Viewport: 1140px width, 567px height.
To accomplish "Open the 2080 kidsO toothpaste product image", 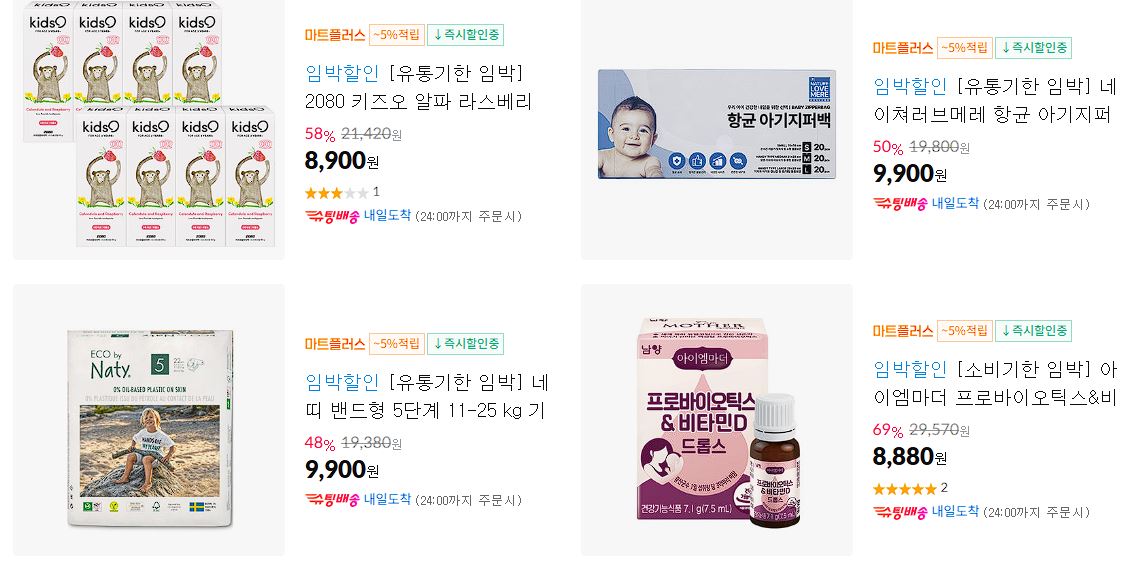I will click(x=148, y=127).
